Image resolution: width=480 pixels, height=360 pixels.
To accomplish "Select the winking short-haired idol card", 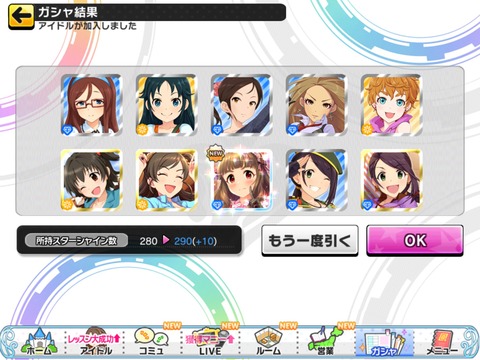I will [92, 180].
